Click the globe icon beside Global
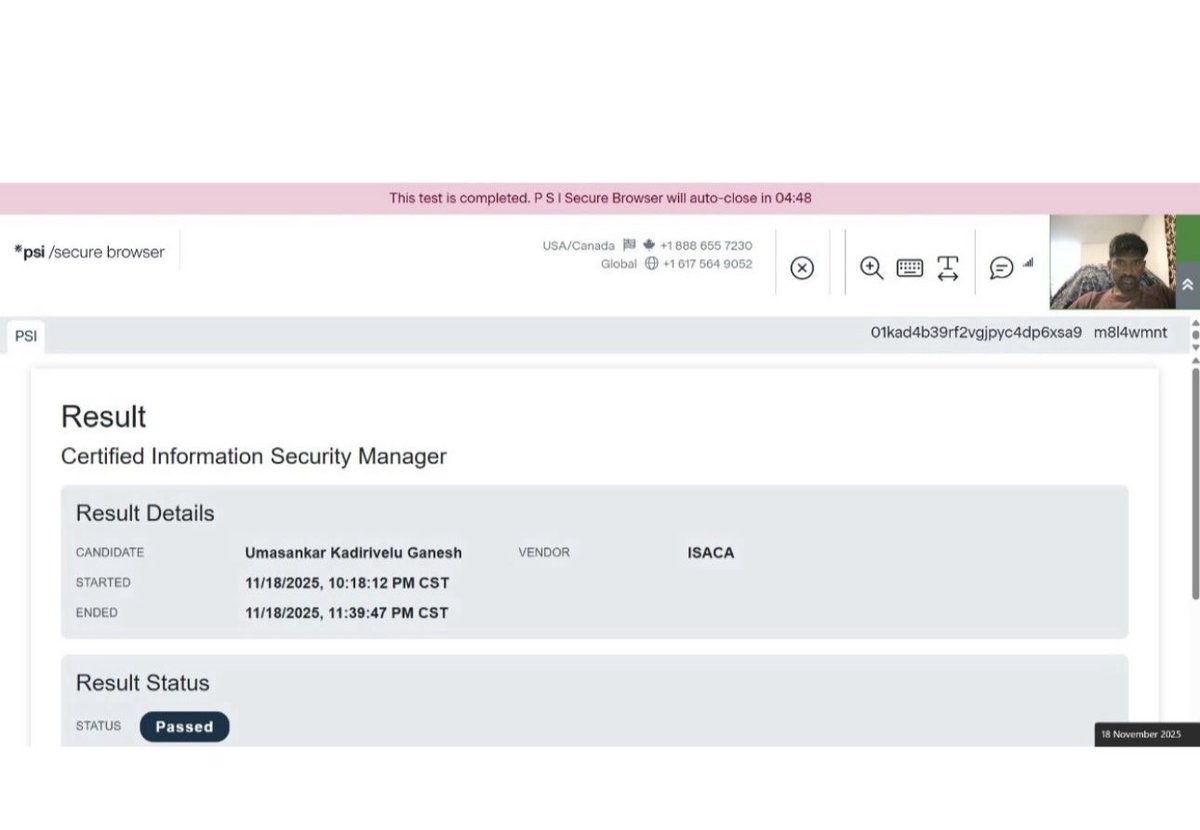Image resolution: width=1200 pixels, height=830 pixels. 651,264
